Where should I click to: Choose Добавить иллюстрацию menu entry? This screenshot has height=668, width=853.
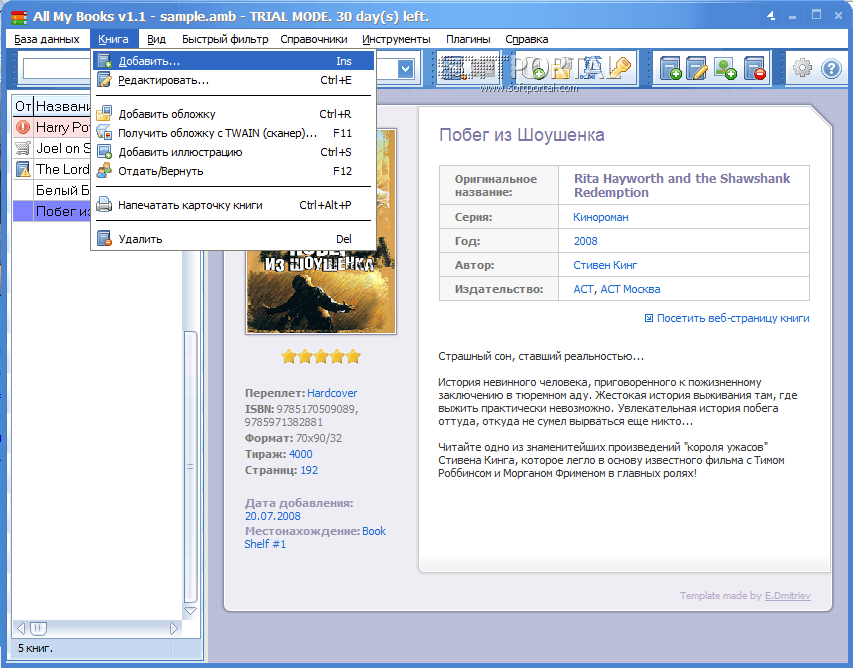coord(234,152)
